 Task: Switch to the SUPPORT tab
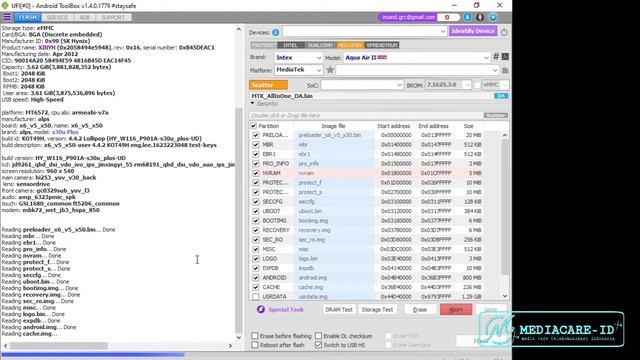pyautogui.click(x=113, y=17)
